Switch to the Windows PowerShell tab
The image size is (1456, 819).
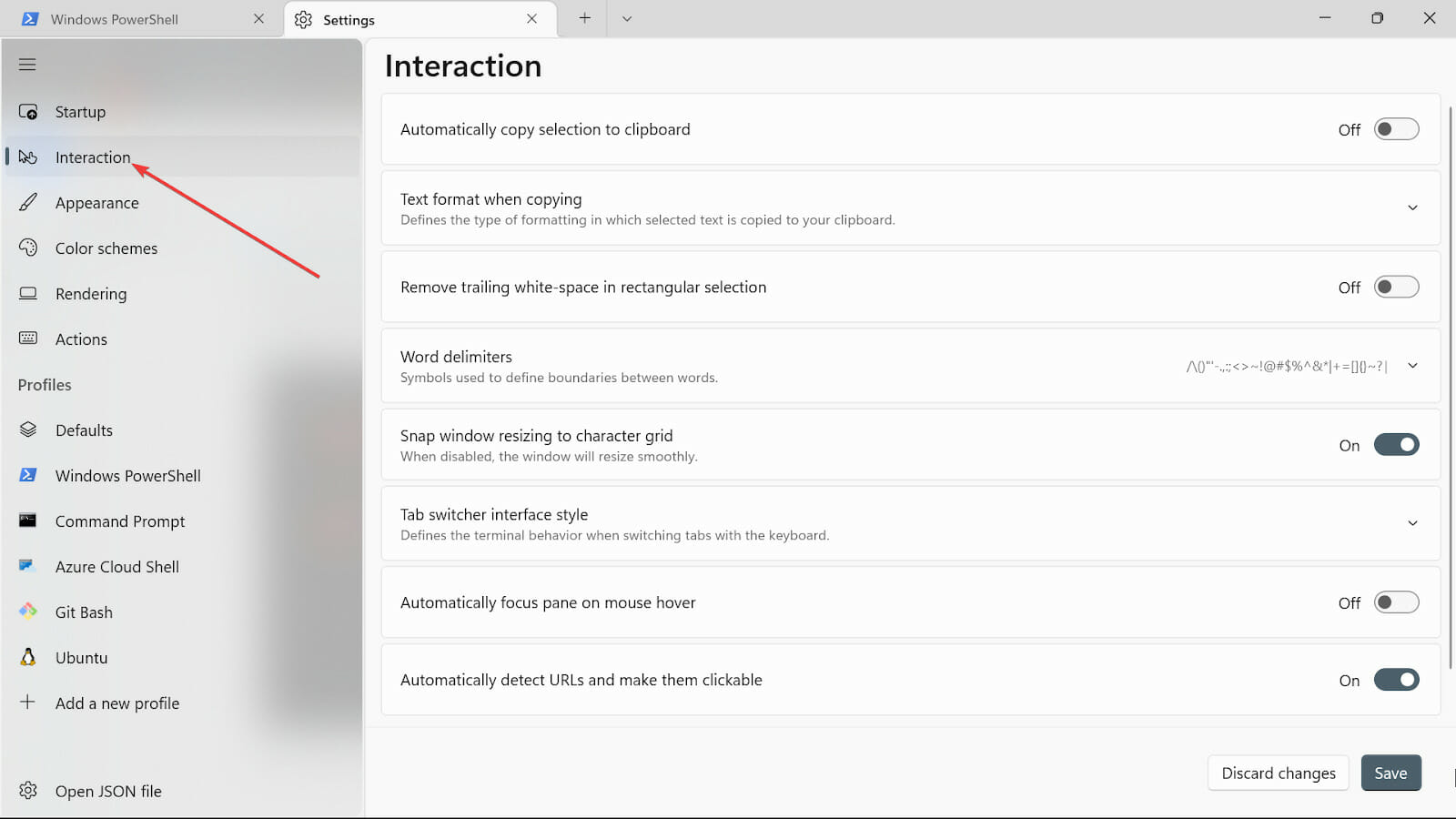(x=143, y=19)
